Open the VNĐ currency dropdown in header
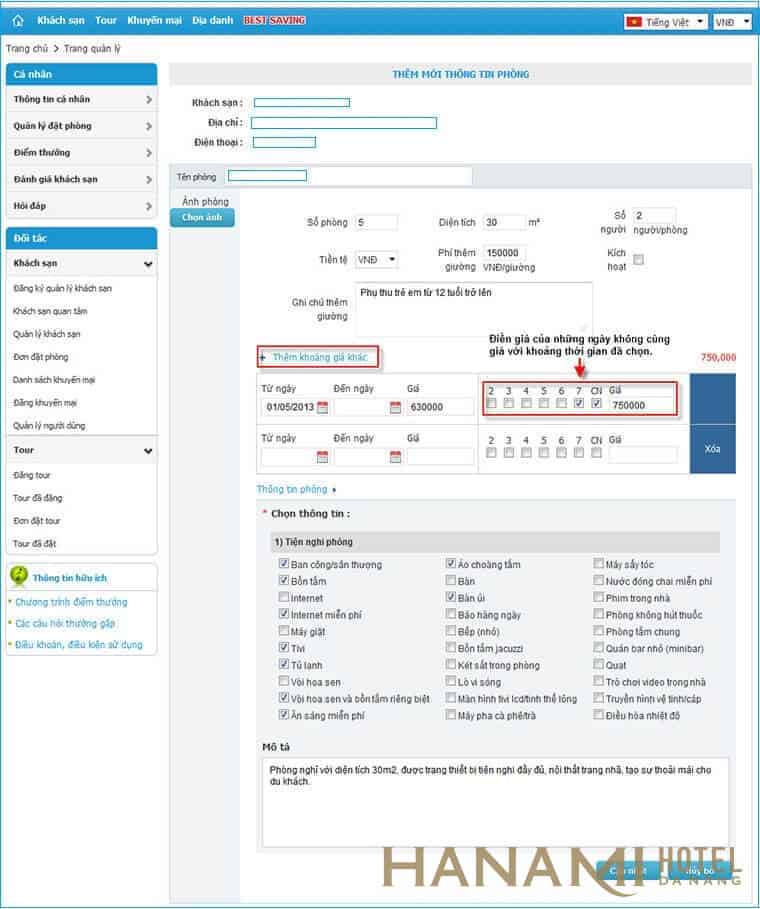This screenshot has height=909, width=760. pos(732,21)
